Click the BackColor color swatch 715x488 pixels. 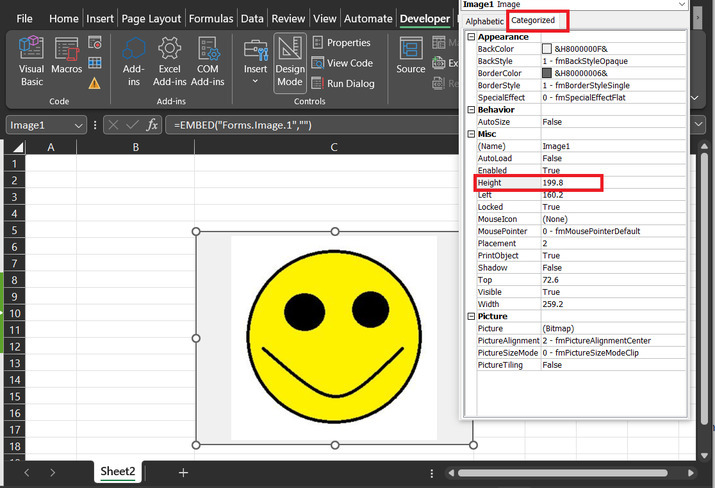click(x=547, y=48)
